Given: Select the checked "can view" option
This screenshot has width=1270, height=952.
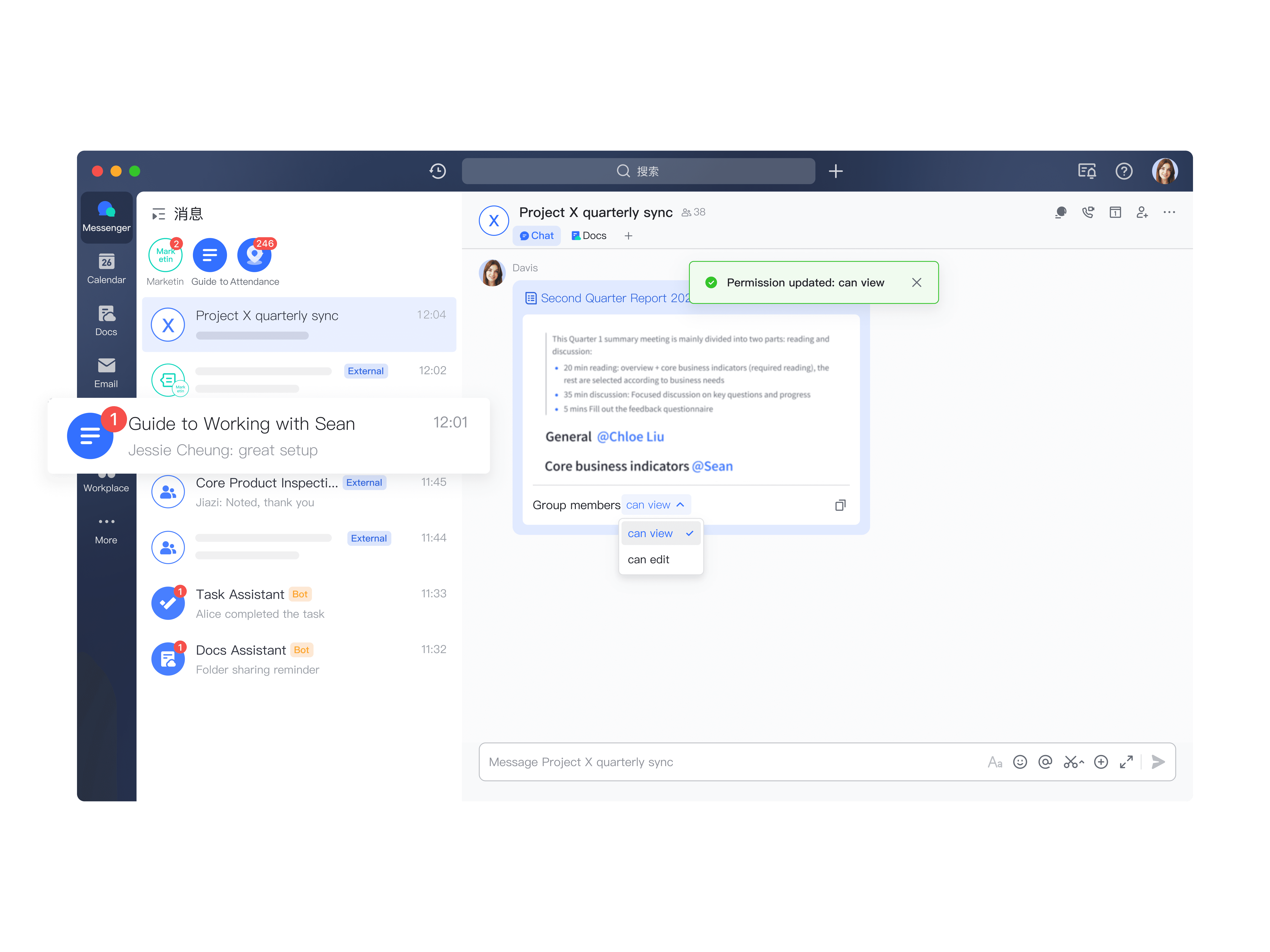Looking at the screenshot, I should coord(660,533).
